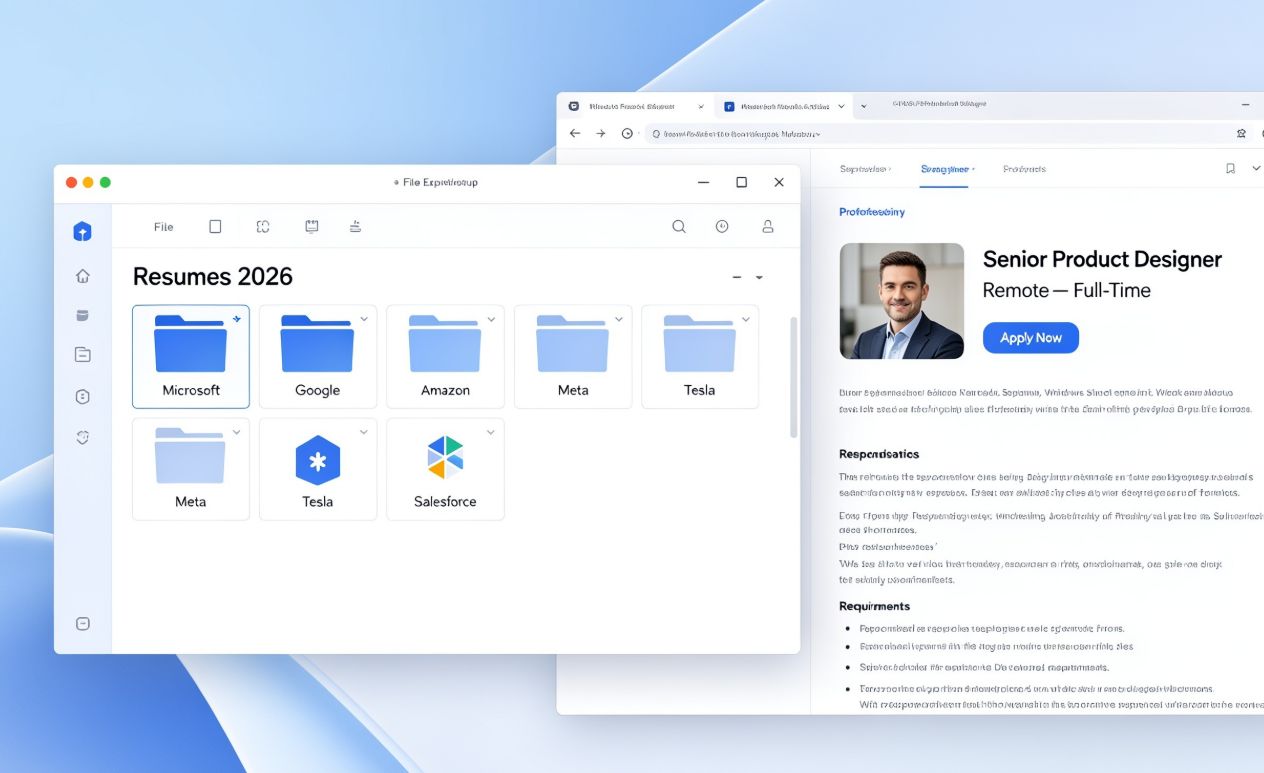Click the dash view control beside Resumes 2026

737,277
